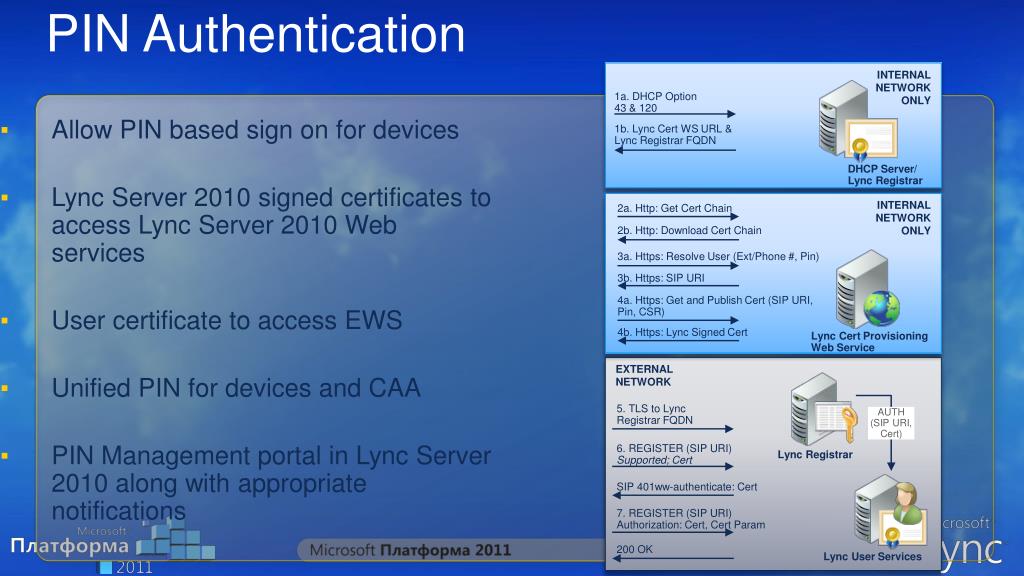
Task: Click '3a. Https: Resolve User' step
Action: 718,257
